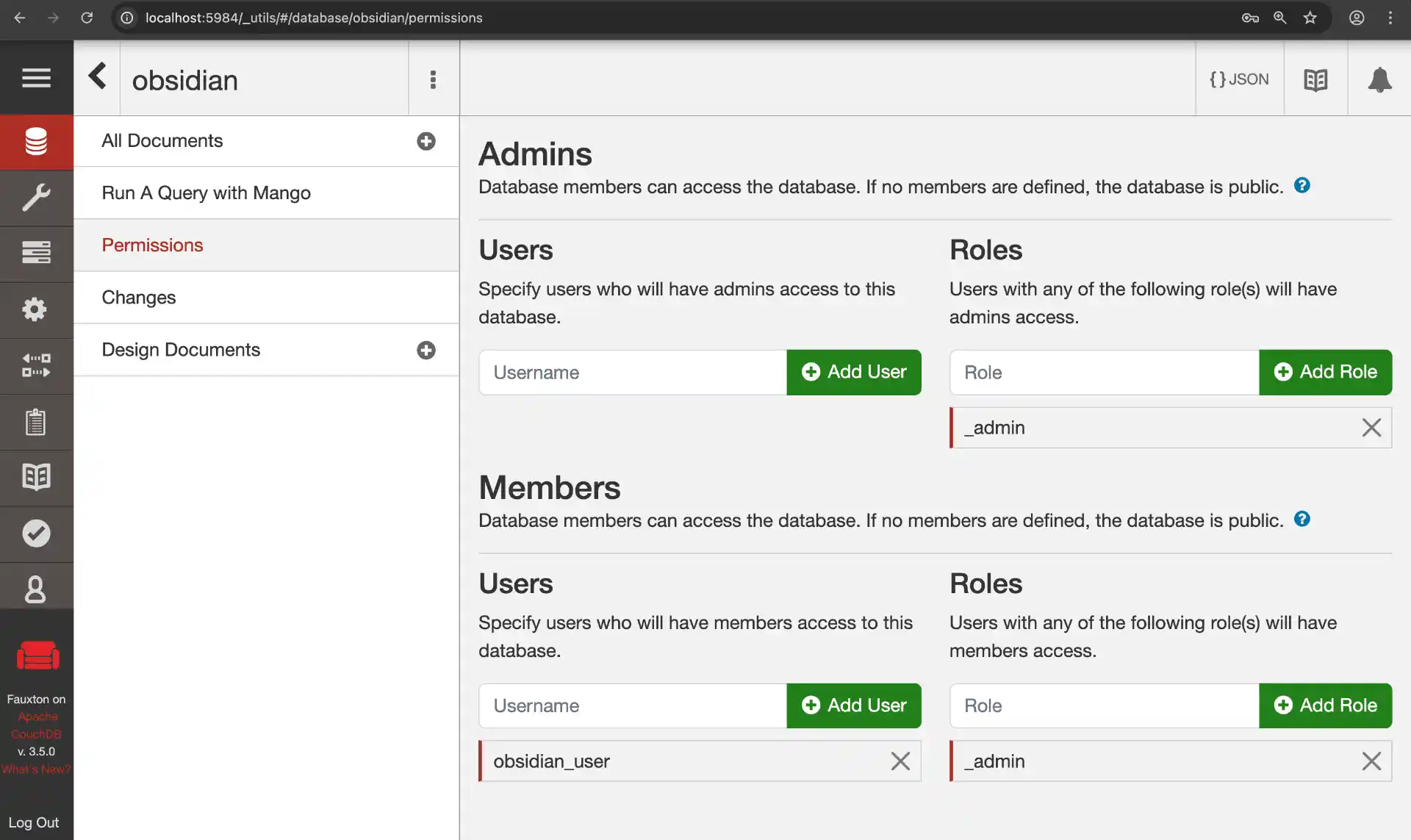
Task: Click the Active Tasks list icon
Action: (36, 253)
